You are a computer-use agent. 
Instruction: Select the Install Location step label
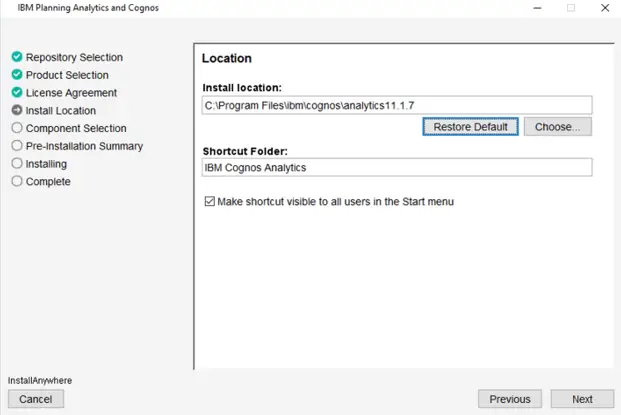coord(61,110)
